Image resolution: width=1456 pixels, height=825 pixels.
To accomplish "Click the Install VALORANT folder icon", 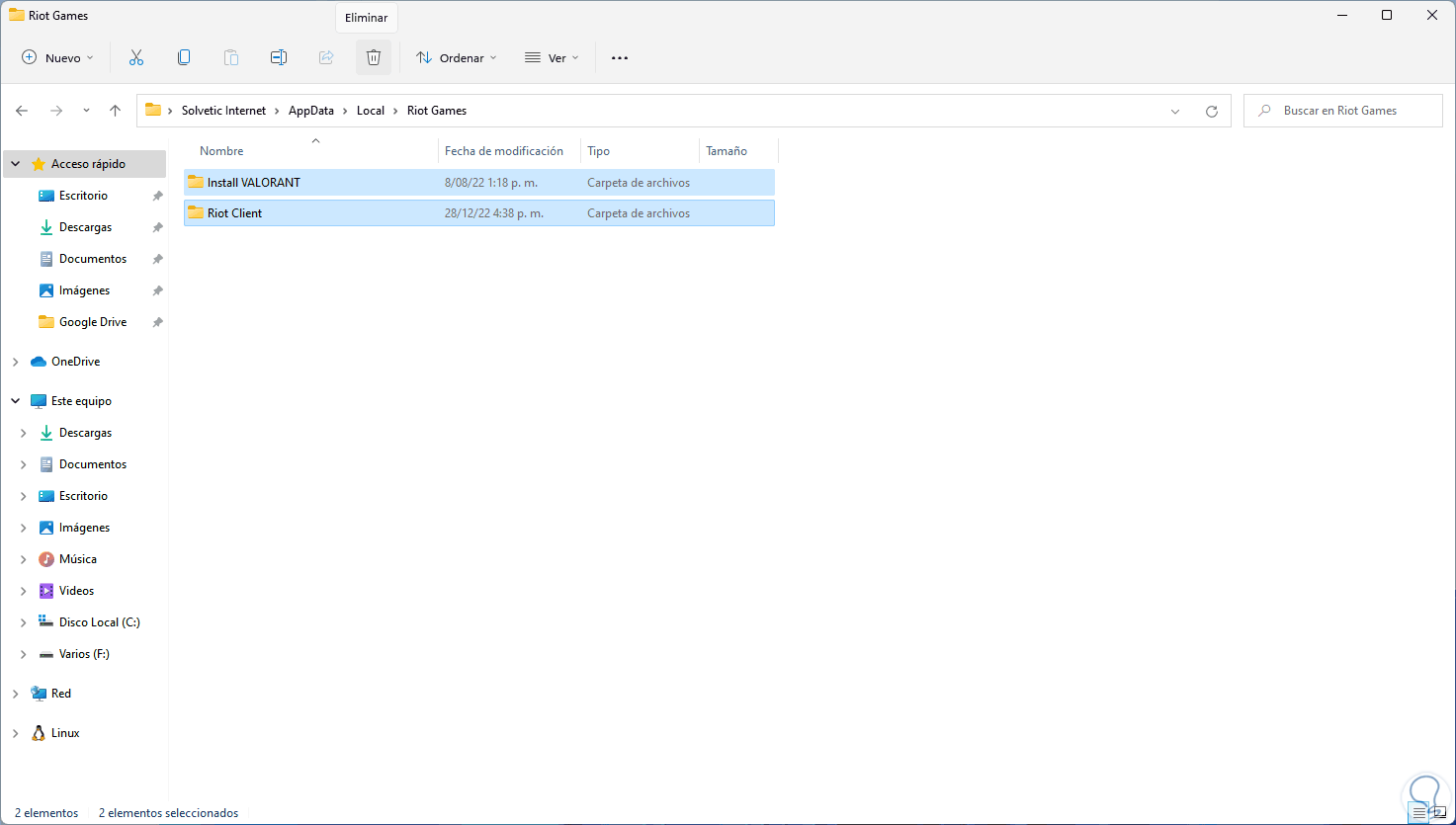I will pos(196,182).
